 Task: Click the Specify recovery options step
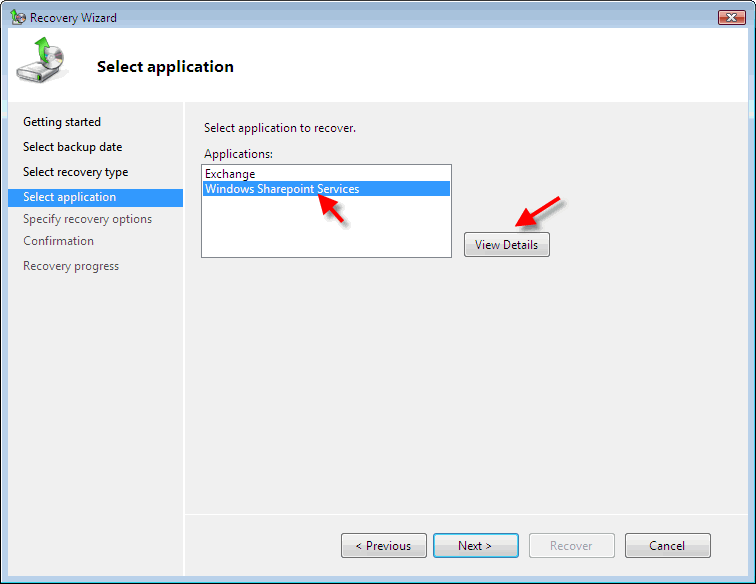[87, 219]
